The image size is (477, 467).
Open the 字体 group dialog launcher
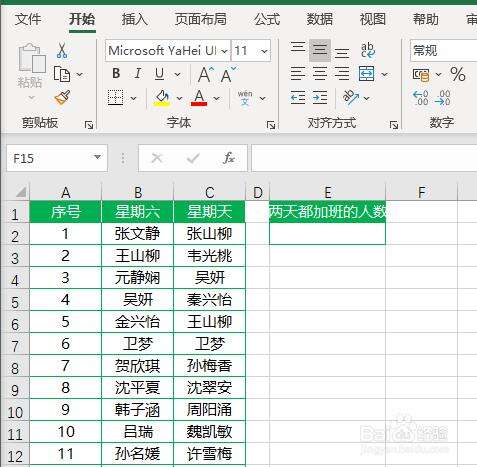tap(271, 125)
